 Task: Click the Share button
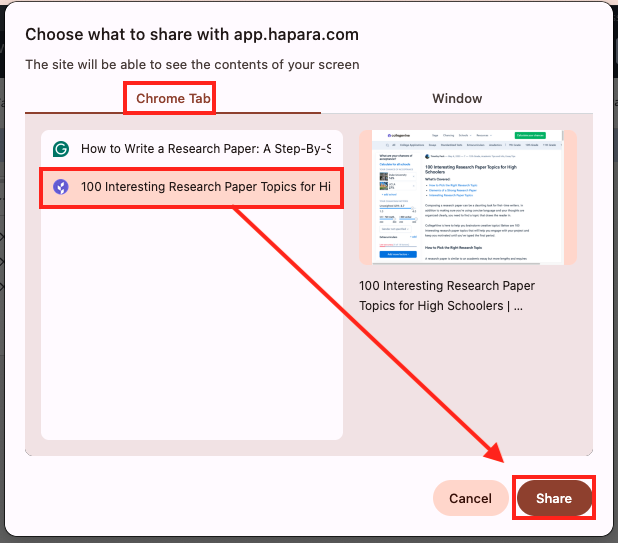pyautogui.click(x=554, y=498)
